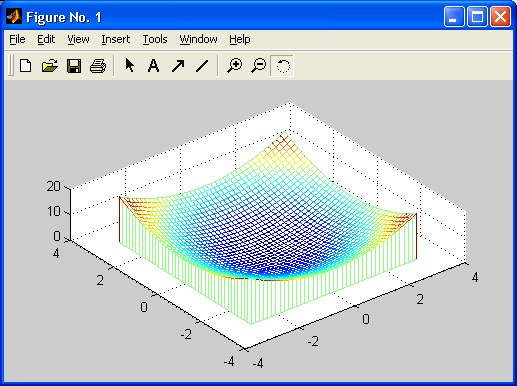
Task: Click the red left corner edge of the mesh
Action: click(x=120, y=219)
